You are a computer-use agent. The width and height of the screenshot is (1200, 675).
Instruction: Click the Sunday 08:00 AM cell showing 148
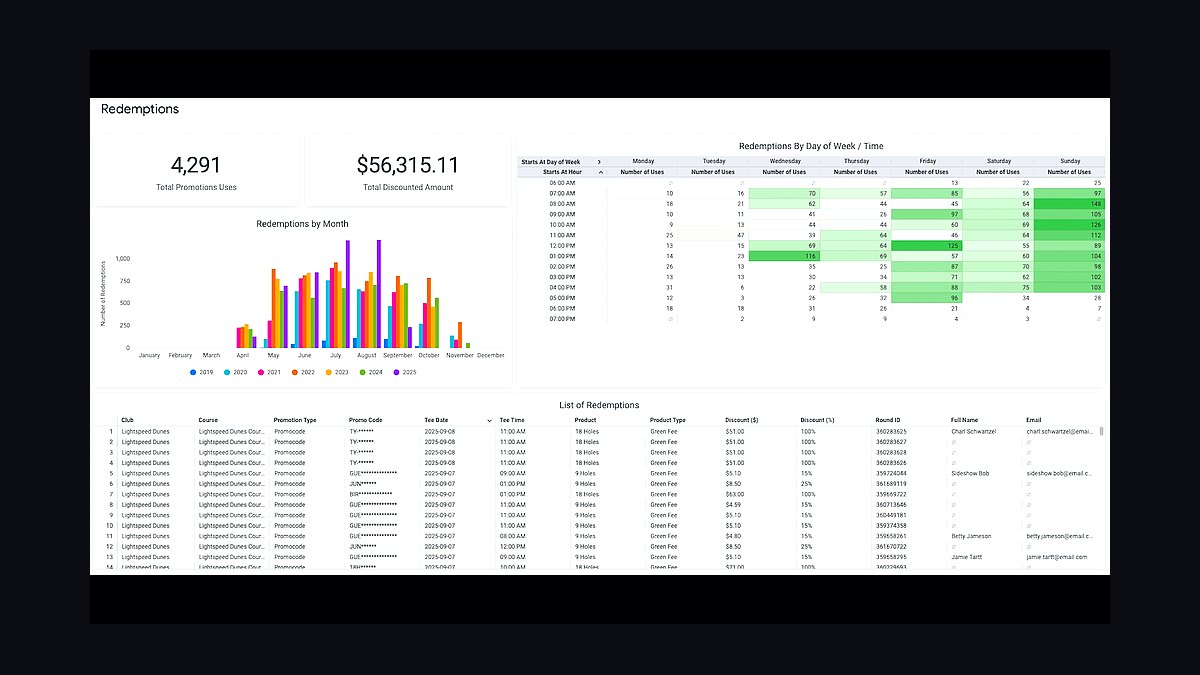pyautogui.click(x=1069, y=203)
